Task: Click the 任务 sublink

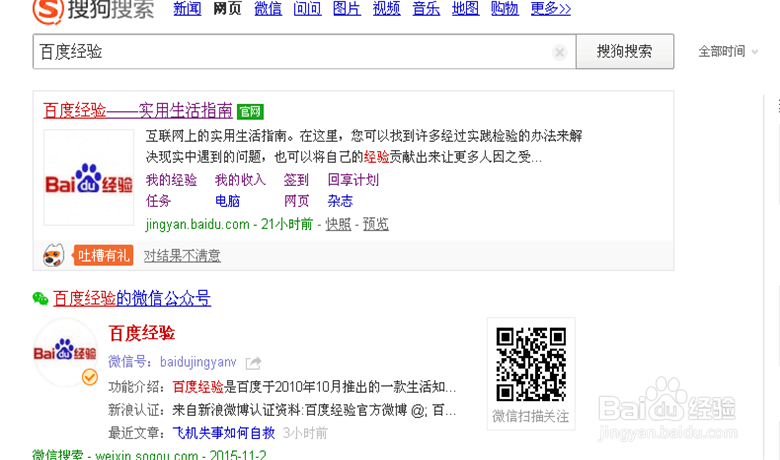Action: click(x=159, y=201)
